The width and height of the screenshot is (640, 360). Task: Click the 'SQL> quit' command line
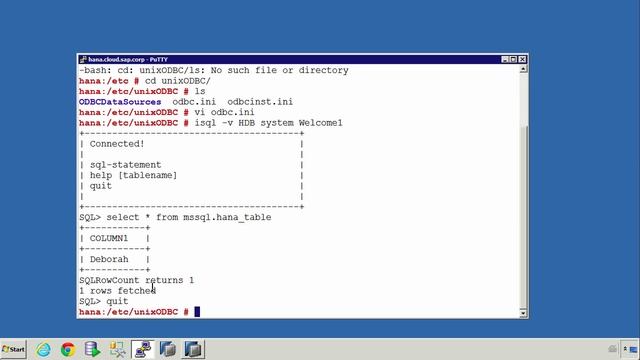click(104, 301)
